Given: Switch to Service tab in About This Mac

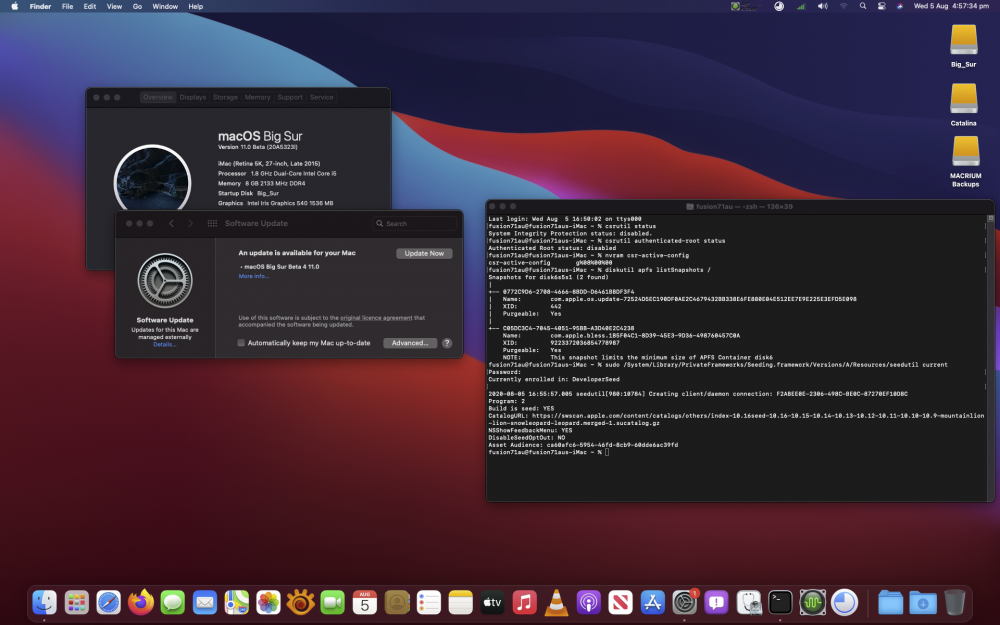Looking at the screenshot, I should tap(321, 98).
